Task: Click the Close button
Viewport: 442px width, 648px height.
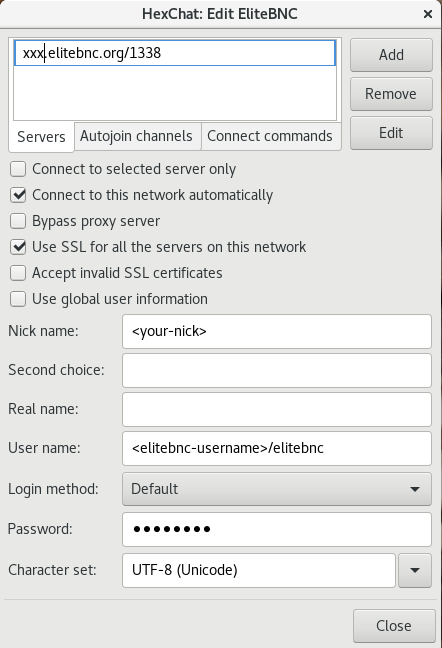Action: [x=394, y=626]
